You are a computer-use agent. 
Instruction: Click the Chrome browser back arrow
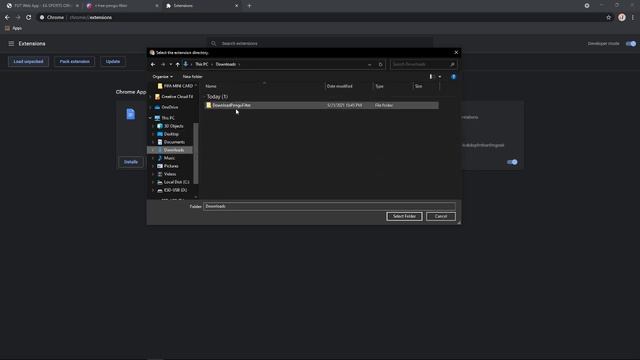pos(7,18)
